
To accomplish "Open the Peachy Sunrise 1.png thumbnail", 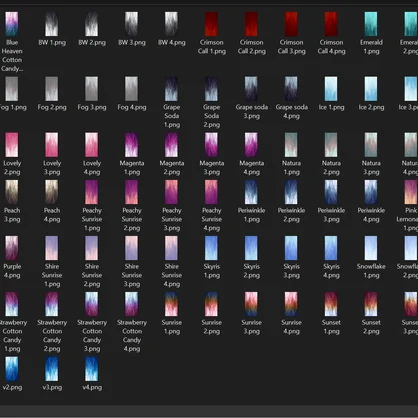I will (x=92, y=192).
